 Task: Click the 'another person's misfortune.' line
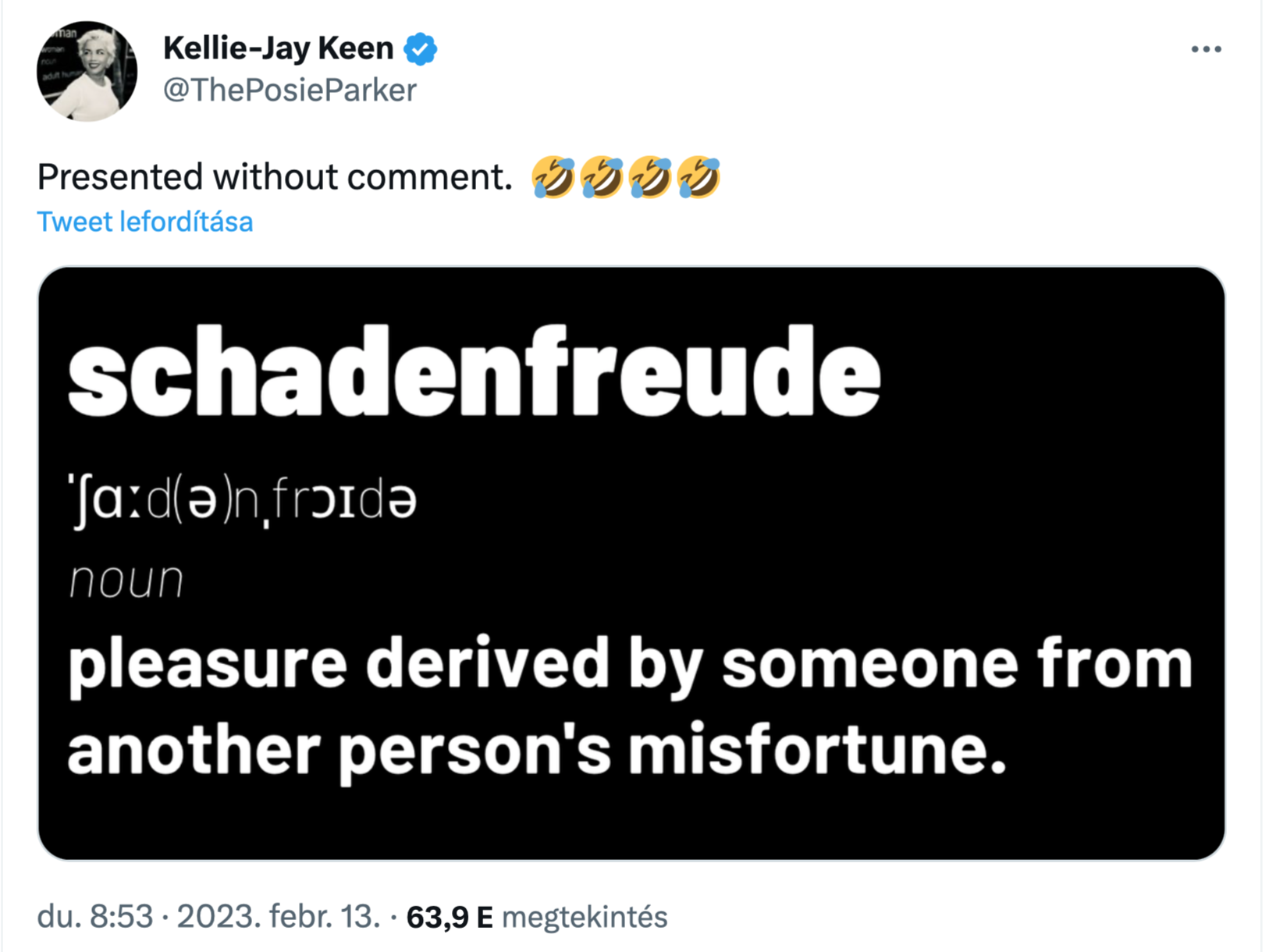pyautogui.click(x=537, y=750)
